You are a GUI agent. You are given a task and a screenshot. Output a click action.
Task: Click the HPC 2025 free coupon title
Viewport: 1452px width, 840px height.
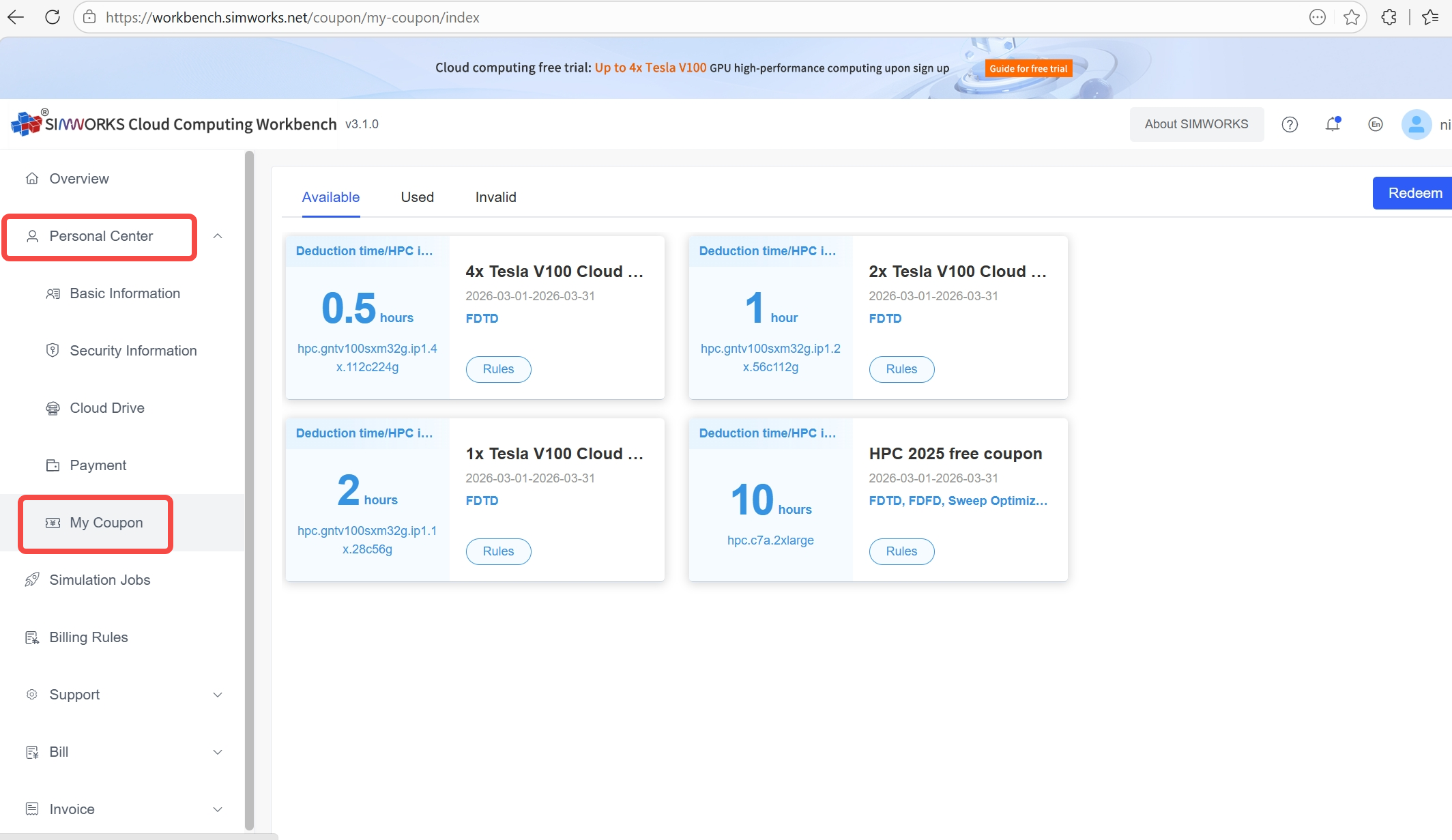pos(955,454)
